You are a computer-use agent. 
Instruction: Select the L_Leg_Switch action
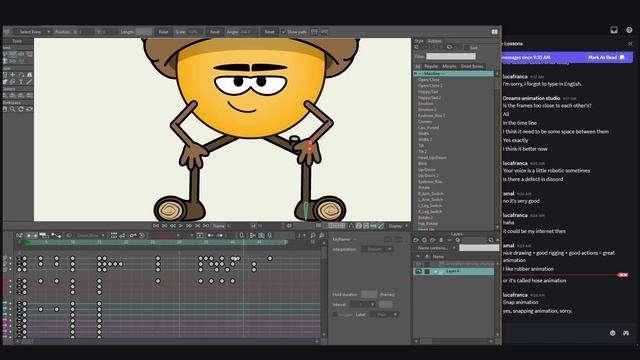tap(430, 205)
